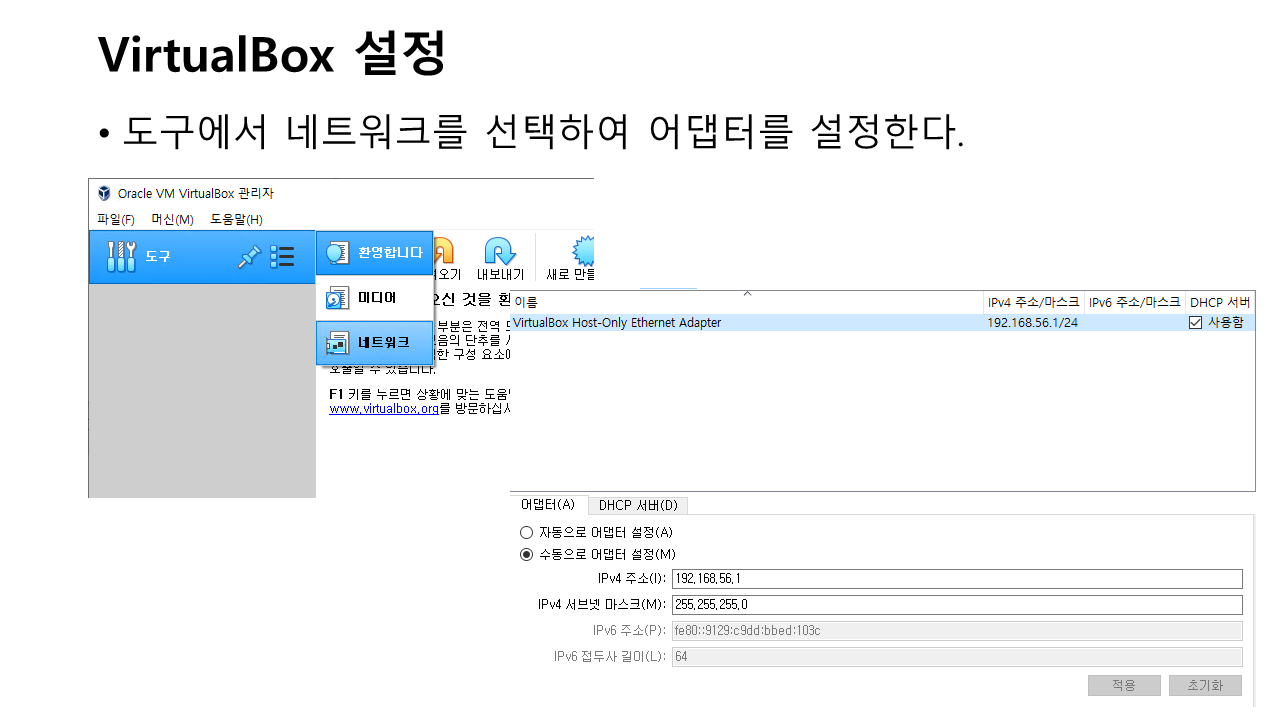This screenshot has height=720, width=1280.
Task: Select the 미디어 media tool
Action: tap(374, 298)
